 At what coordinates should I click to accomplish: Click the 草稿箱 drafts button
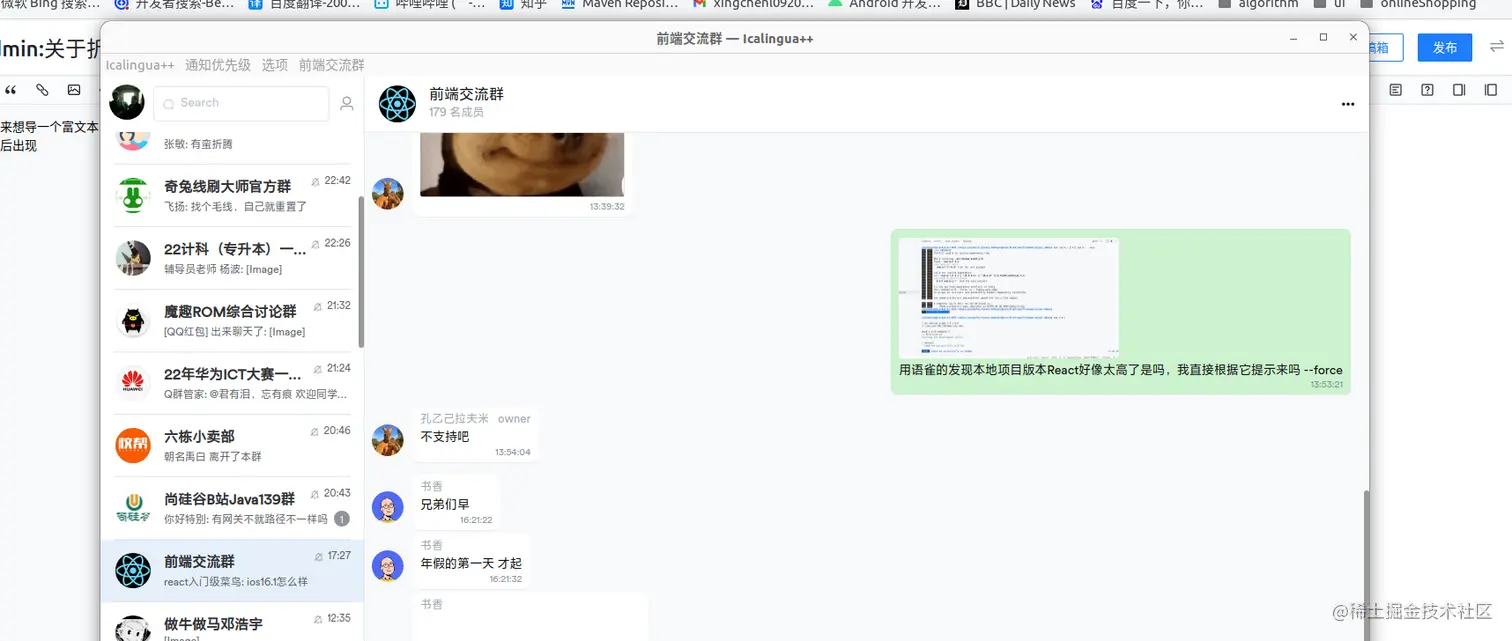click(1384, 46)
